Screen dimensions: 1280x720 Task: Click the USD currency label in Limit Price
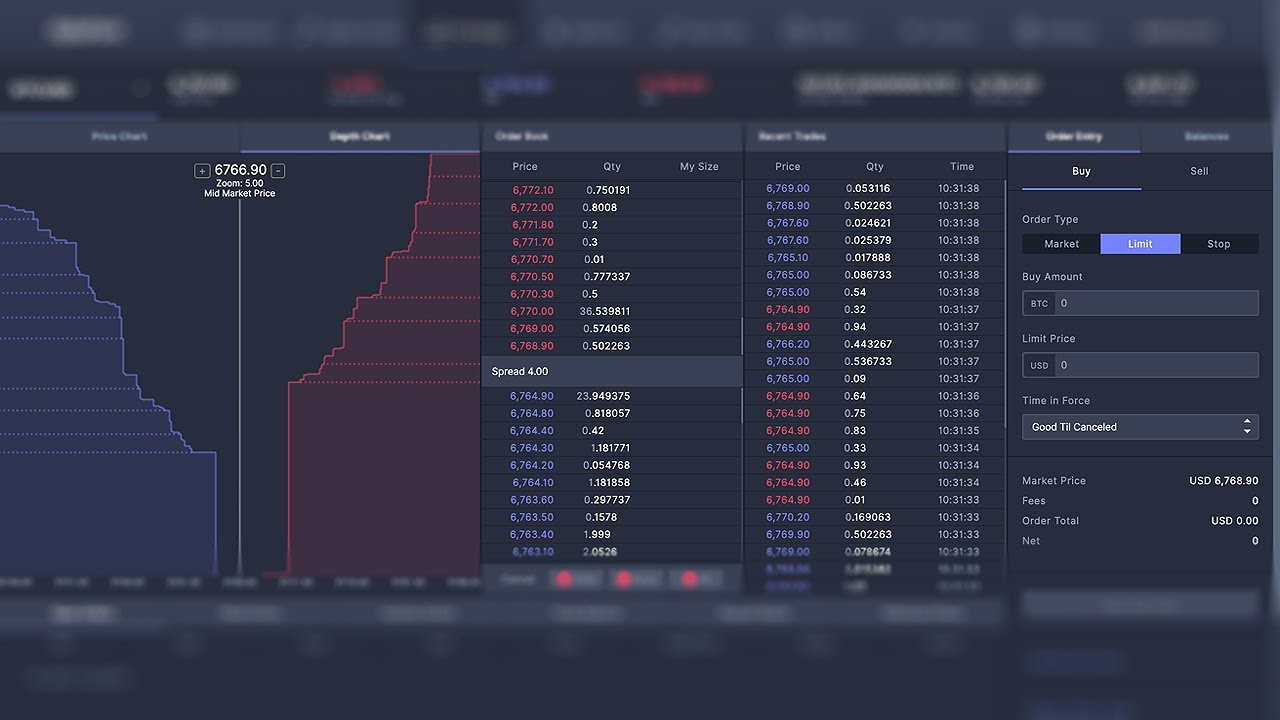(1039, 366)
